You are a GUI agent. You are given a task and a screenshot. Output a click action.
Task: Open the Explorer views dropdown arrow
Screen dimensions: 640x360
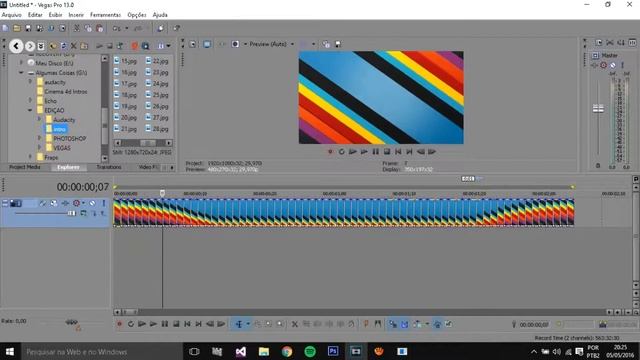pos(168,46)
